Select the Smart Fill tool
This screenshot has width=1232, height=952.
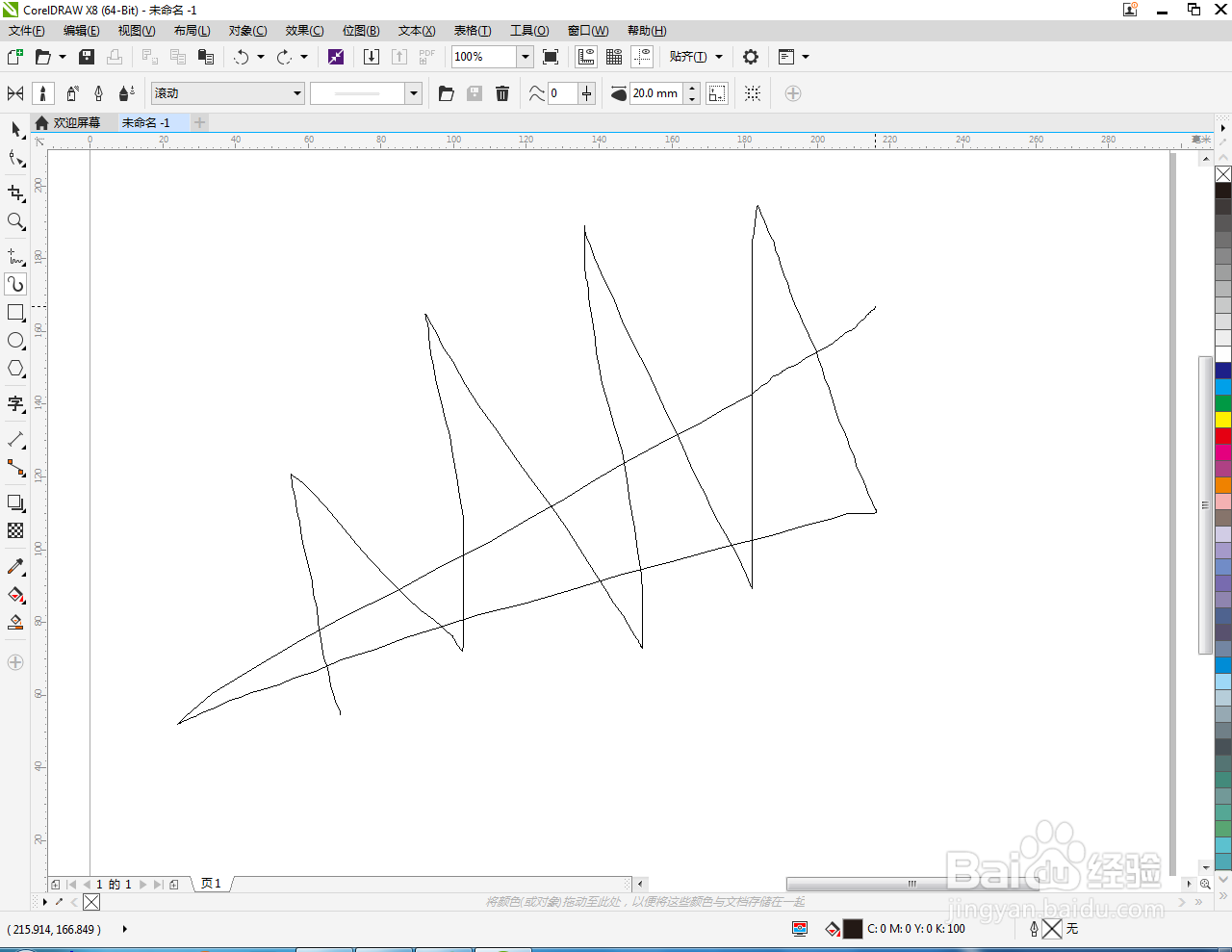point(15,623)
